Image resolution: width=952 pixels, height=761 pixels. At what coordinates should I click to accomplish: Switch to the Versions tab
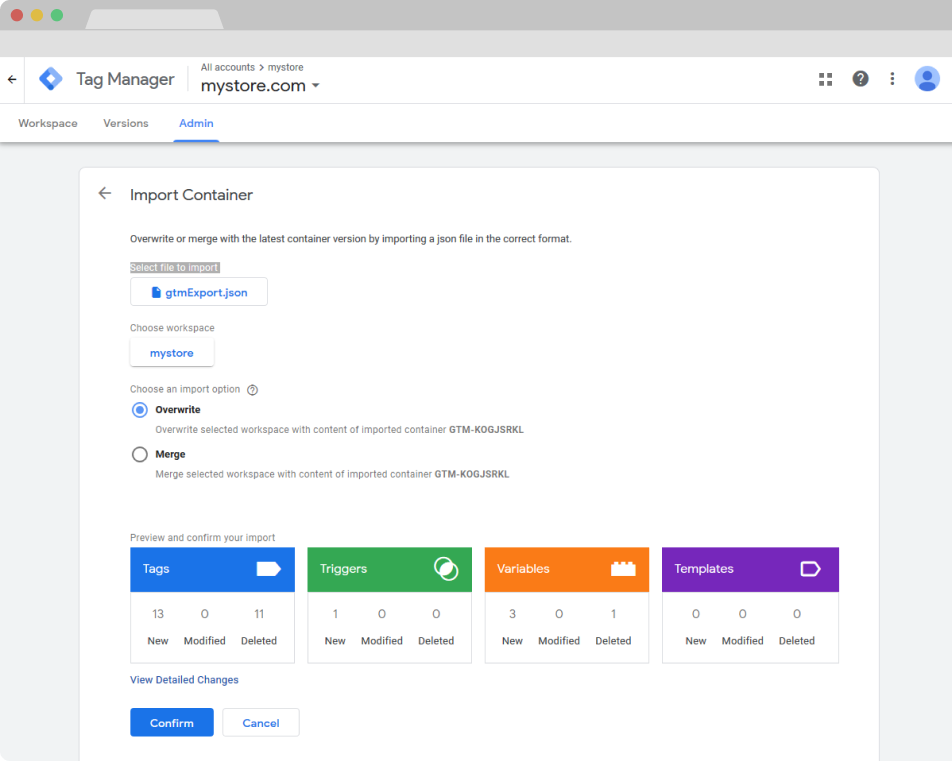[x=125, y=123]
